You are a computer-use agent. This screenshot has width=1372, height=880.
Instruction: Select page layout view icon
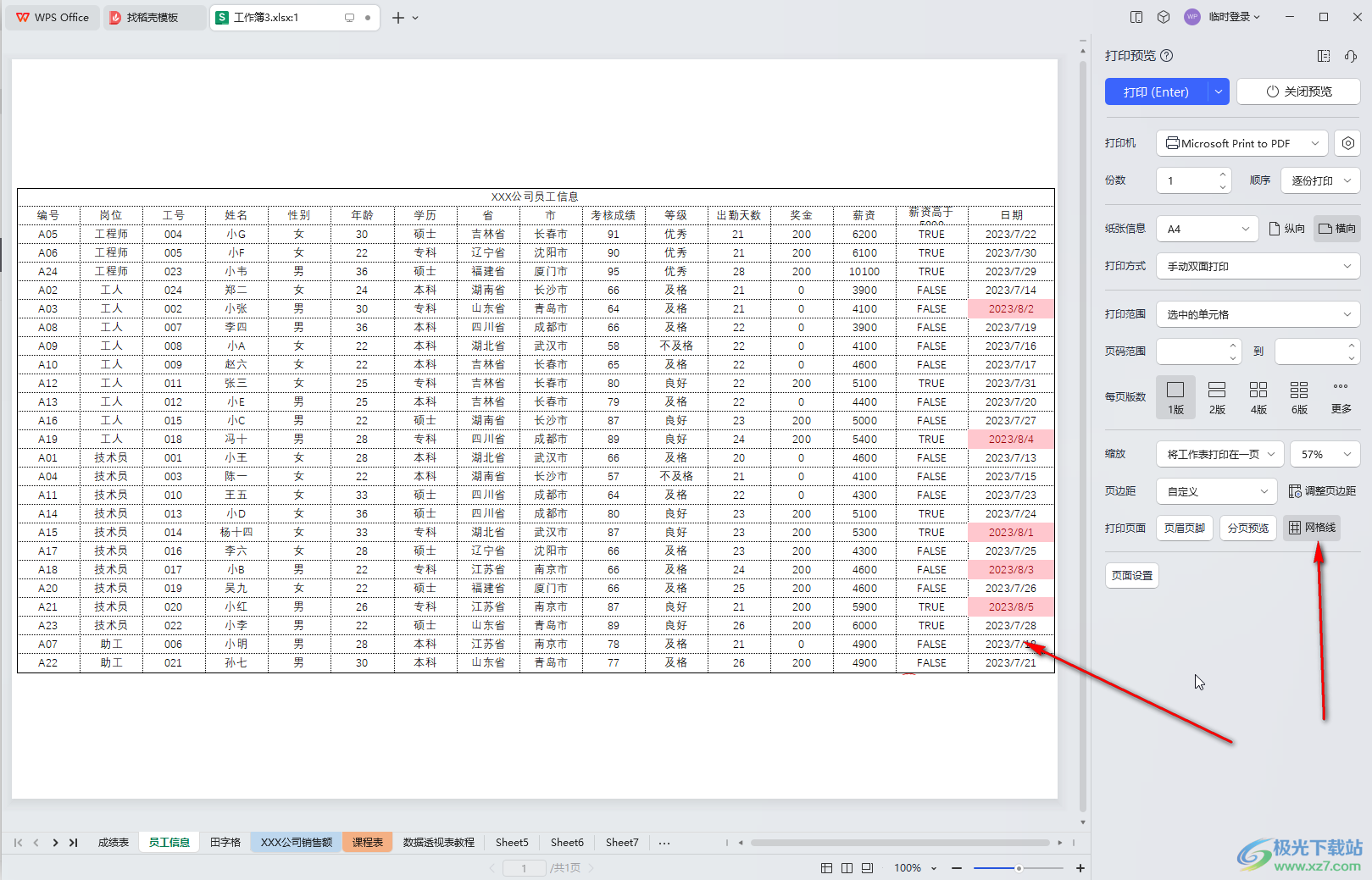pyautogui.click(x=847, y=868)
